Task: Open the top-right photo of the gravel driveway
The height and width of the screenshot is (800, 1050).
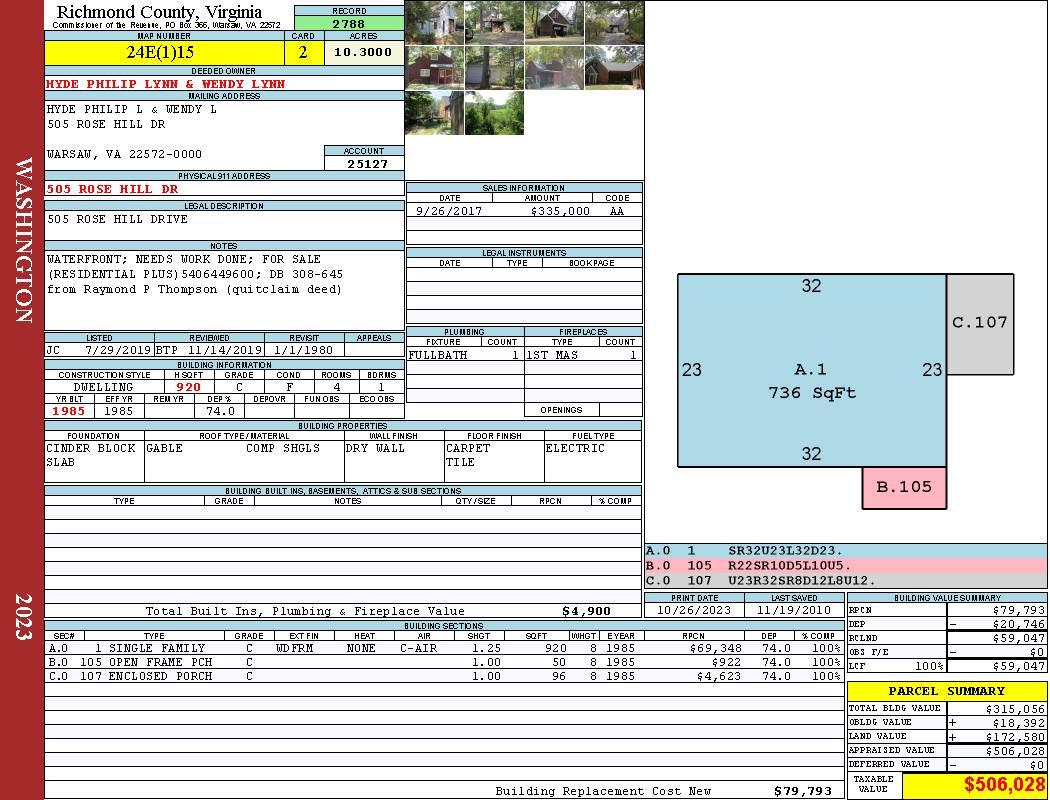Action: tap(613, 22)
